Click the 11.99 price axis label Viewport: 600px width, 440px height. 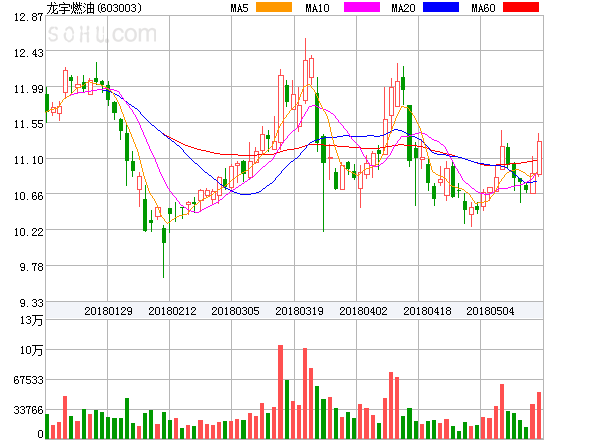point(29,89)
